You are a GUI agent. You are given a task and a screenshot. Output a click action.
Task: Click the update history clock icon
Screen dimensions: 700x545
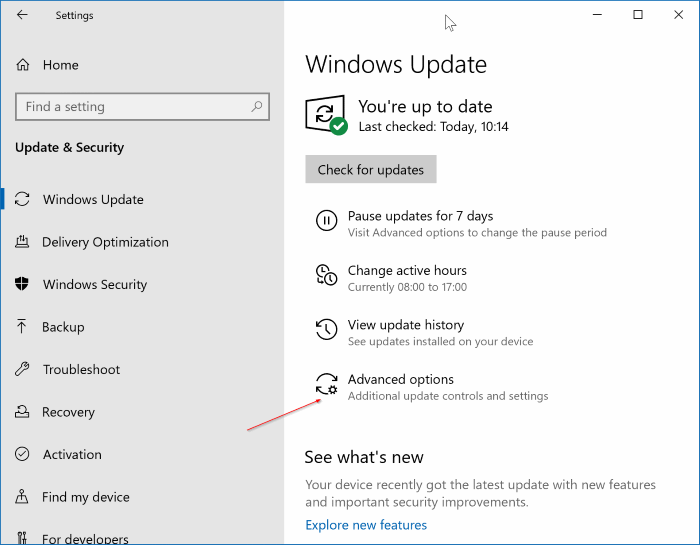pos(326,329)
